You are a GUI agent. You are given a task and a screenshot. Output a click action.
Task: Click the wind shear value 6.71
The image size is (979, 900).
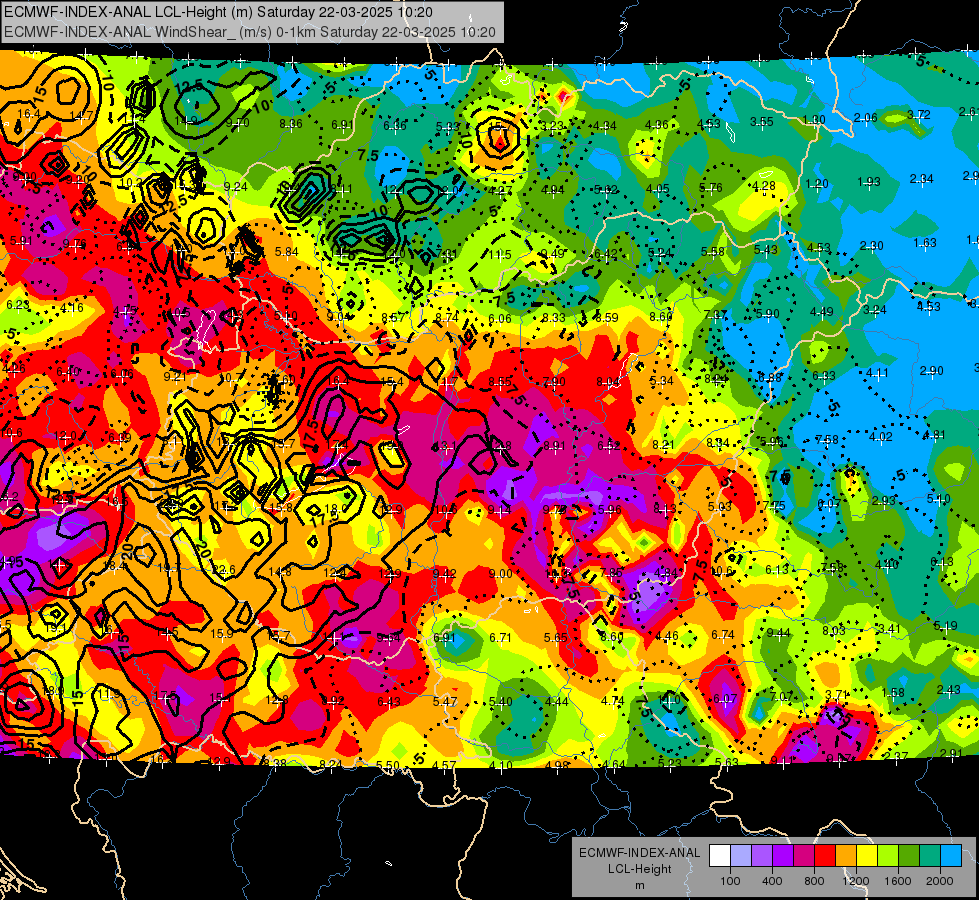pos(501,637)
